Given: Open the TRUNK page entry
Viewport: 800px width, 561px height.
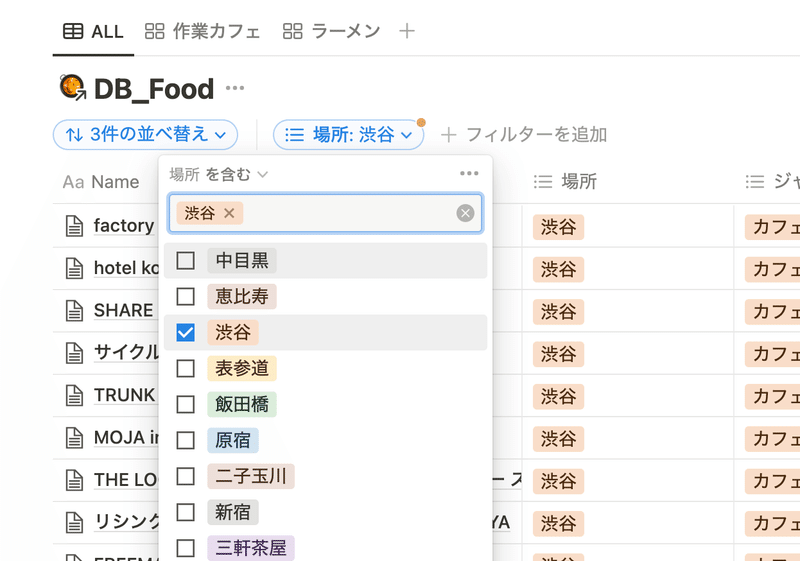Looking at the screenshot, I should point(123,395).
